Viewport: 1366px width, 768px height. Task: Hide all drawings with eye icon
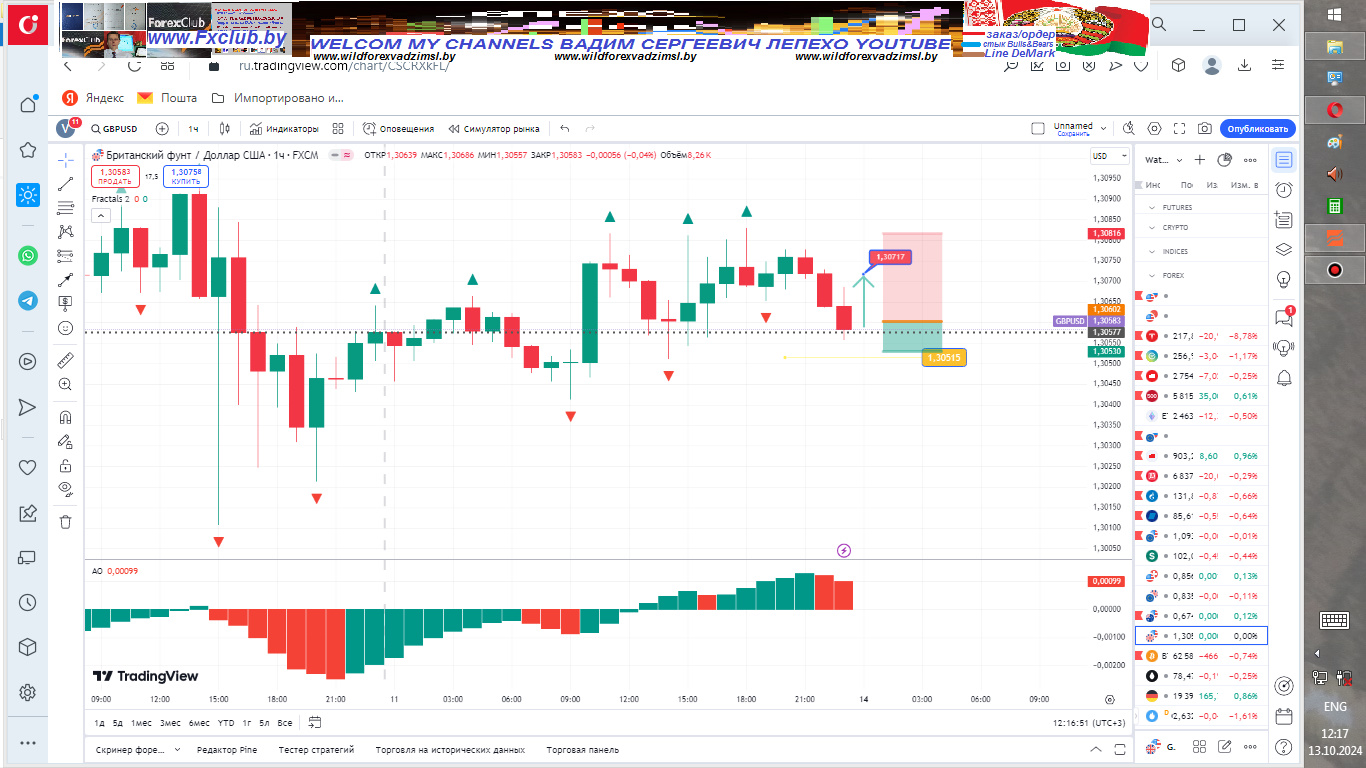coord(65,489)
